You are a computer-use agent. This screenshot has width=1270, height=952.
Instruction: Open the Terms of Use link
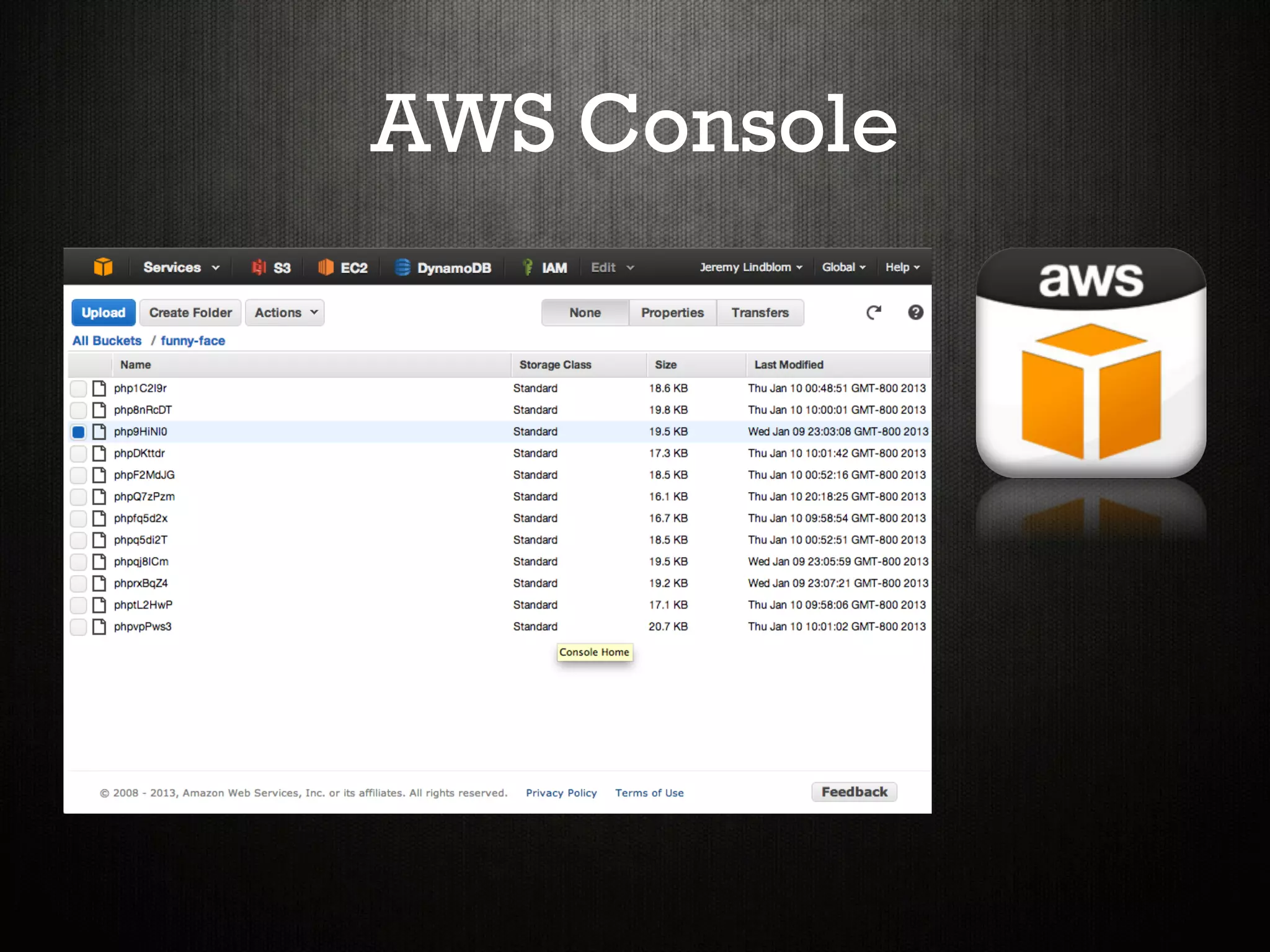click(x=649, y=793)
